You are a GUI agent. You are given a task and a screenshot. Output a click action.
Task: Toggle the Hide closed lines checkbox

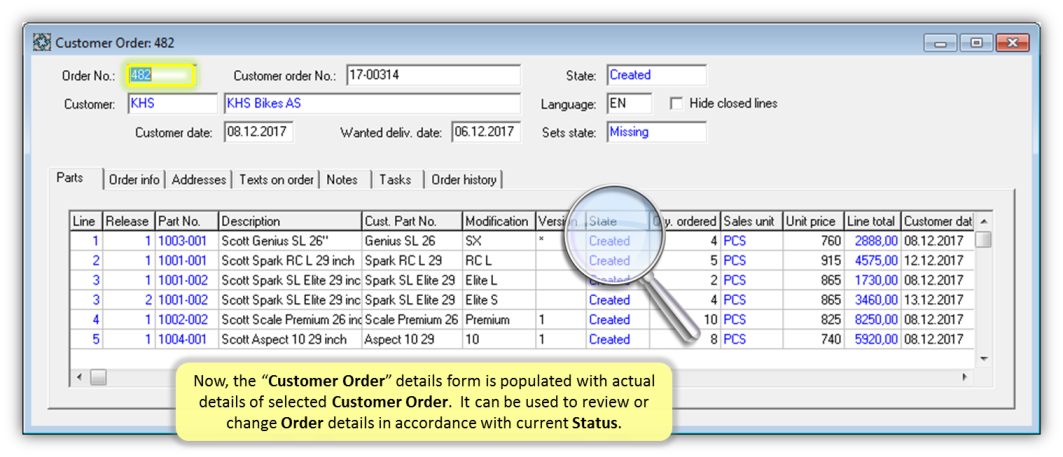[675, 104]
